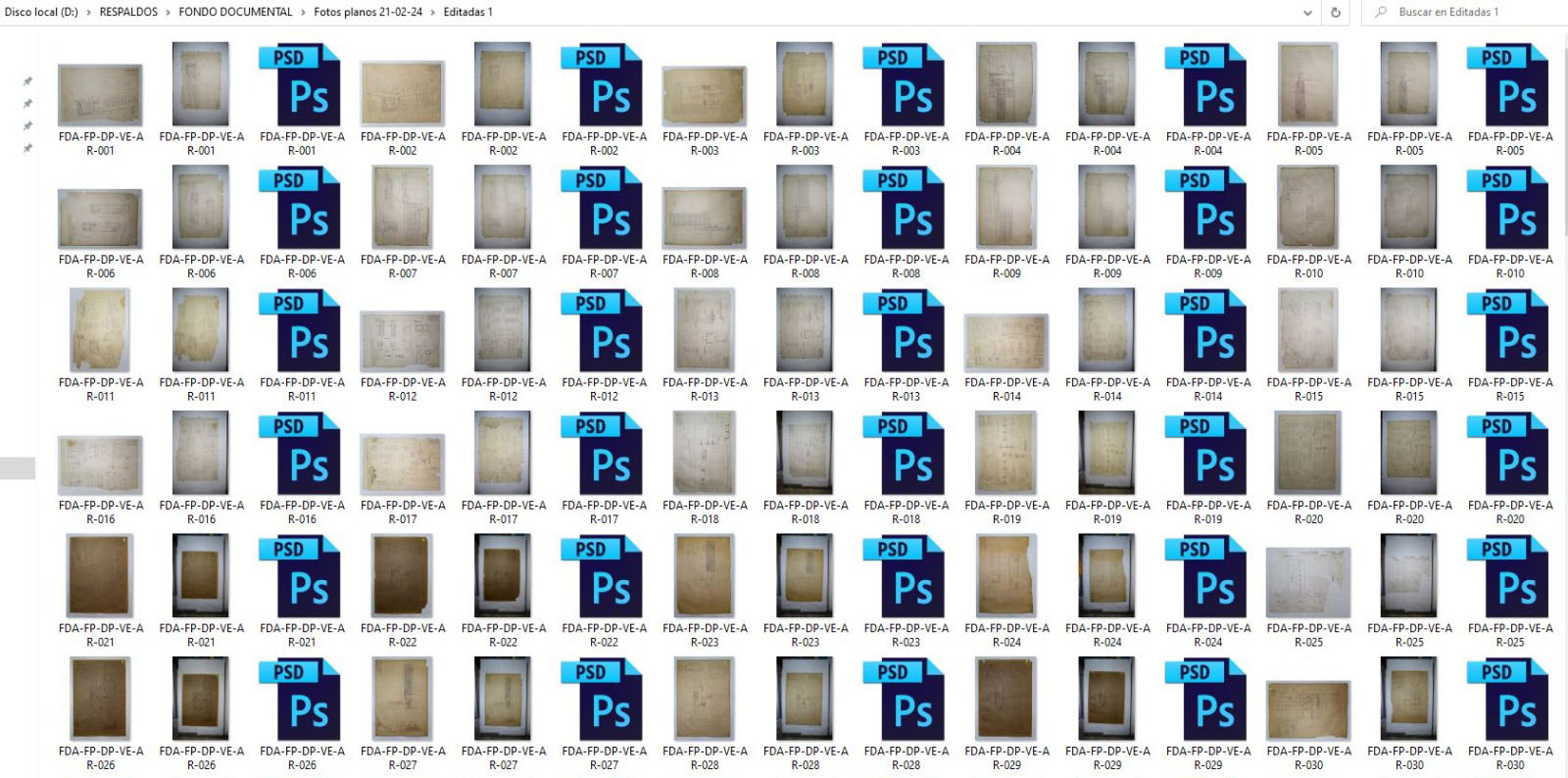Go to RESPALDOS folder in breadcrumb
This screenshot has width=1568, height=778.
pyautogui.click(x=128, y=13)
